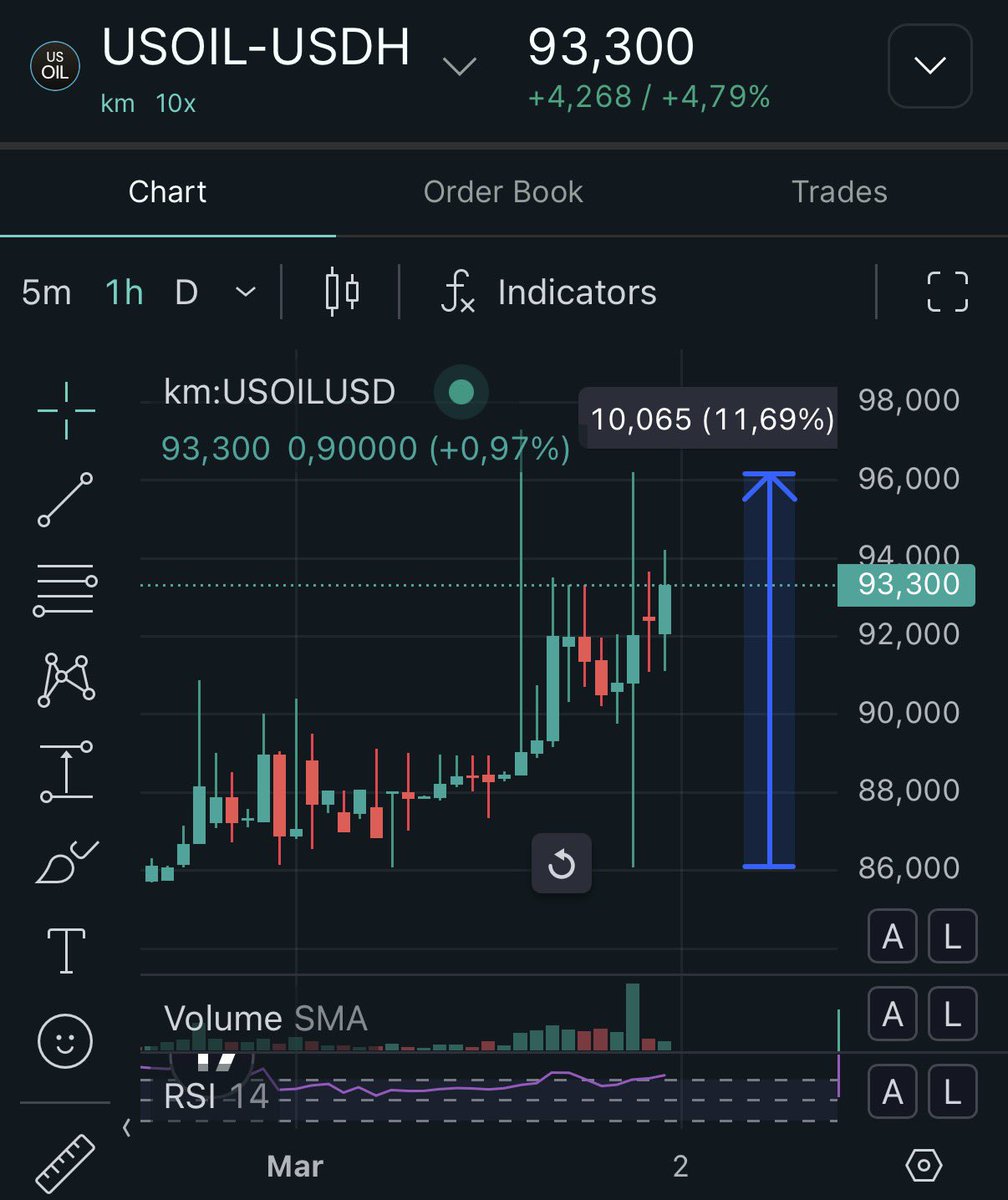This screenshot has height=1200, width=1008.
Task: Click the 10x leverage label
Action: (x=176, y=103)
